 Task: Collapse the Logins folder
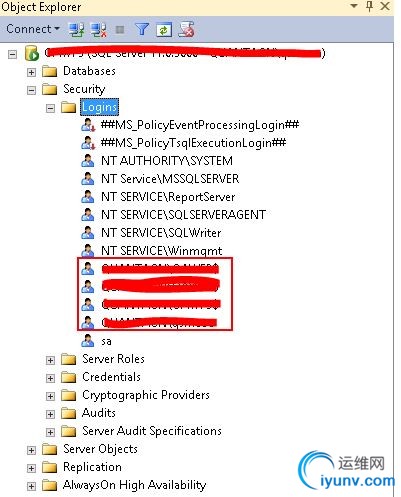click(50, 108)
